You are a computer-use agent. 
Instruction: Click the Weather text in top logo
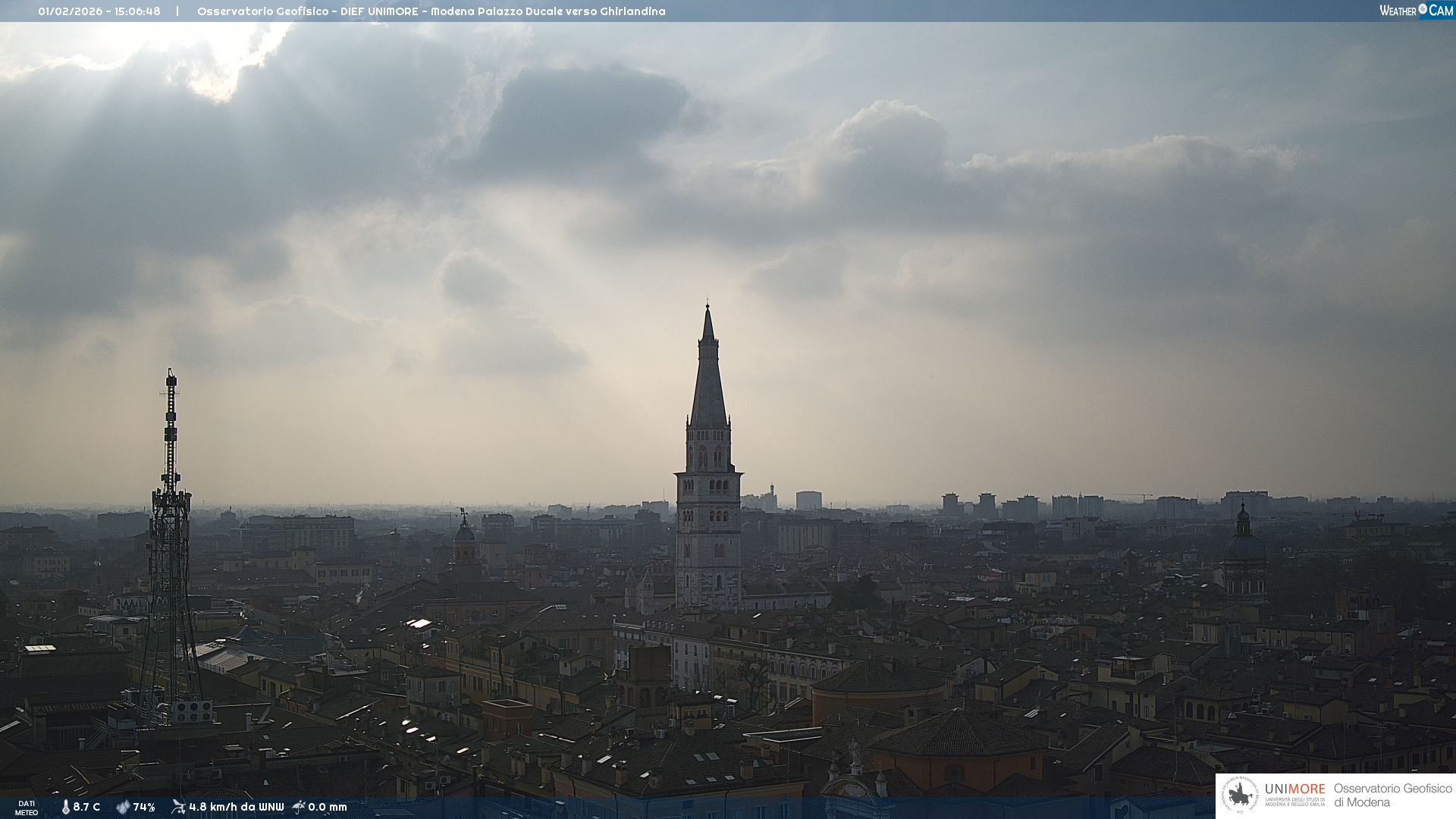point(1398,11)
